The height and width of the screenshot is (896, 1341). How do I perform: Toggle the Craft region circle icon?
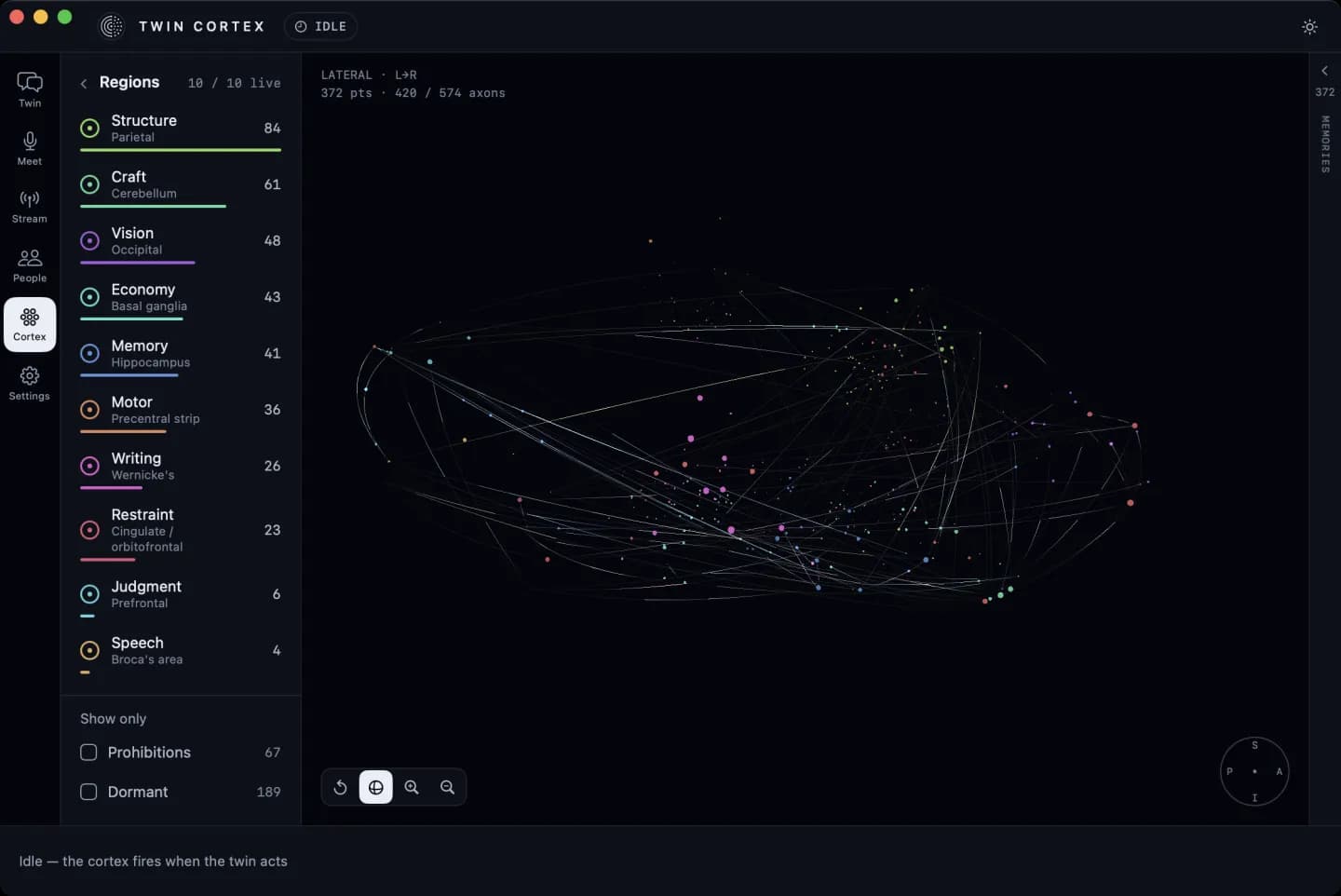(x=90, y=184)
